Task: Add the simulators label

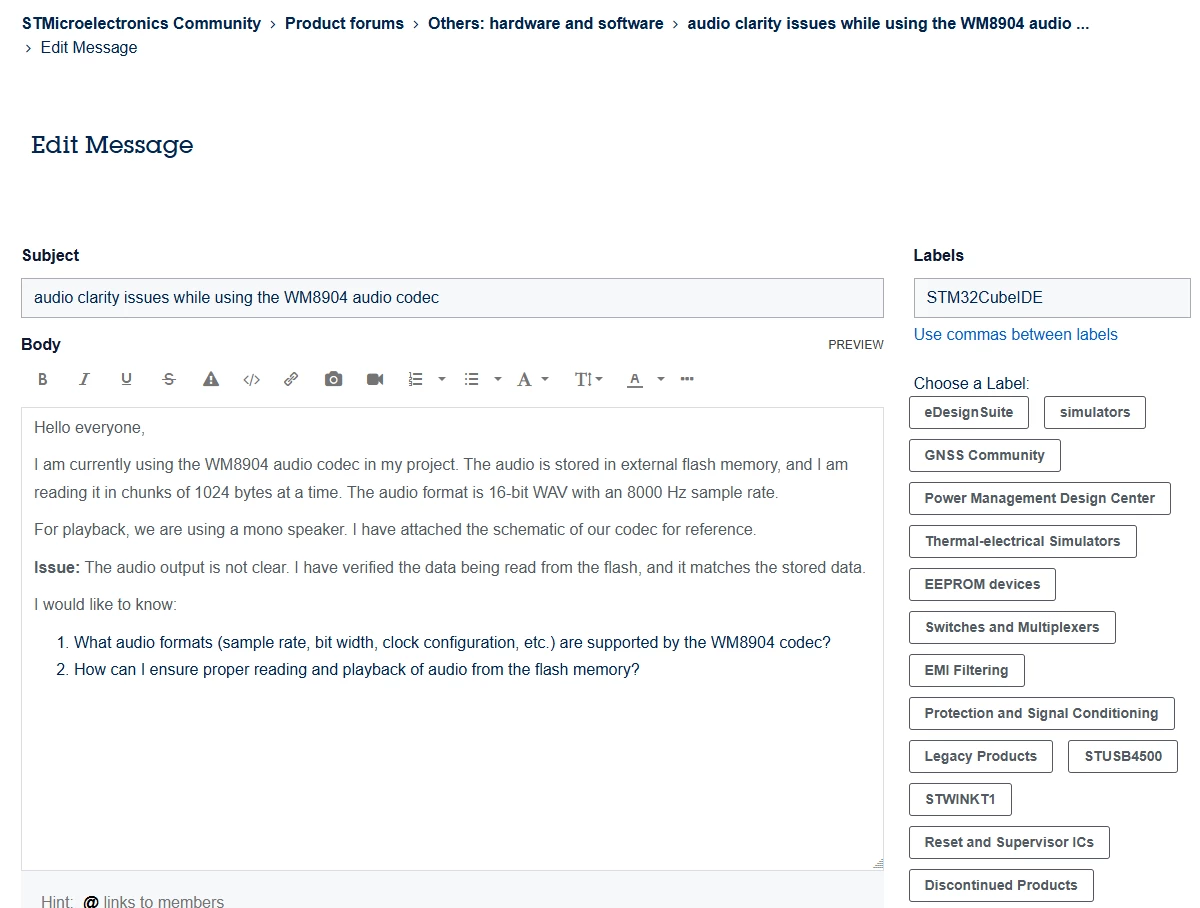Action: click(x=1095, y=412)
